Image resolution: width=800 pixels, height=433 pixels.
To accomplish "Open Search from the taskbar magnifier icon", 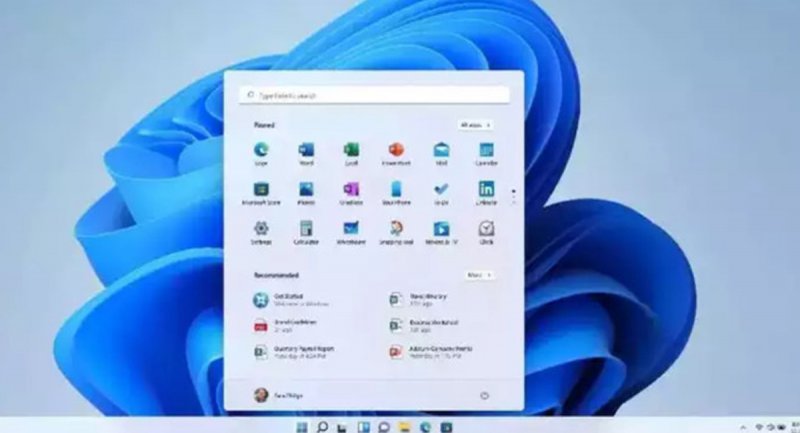I will [322, 427].
